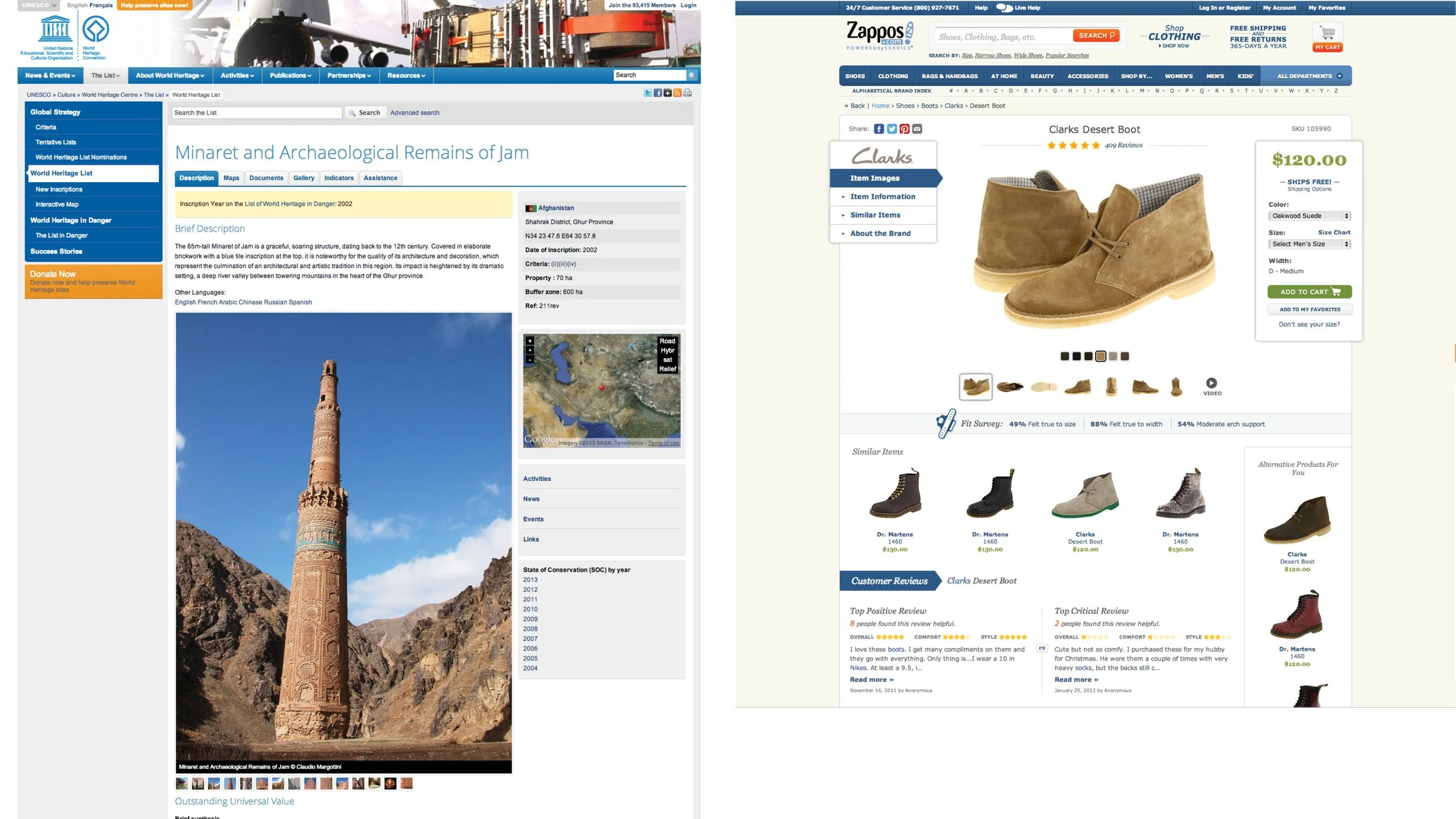Open 409 Reviews link

coord(1123,145)
